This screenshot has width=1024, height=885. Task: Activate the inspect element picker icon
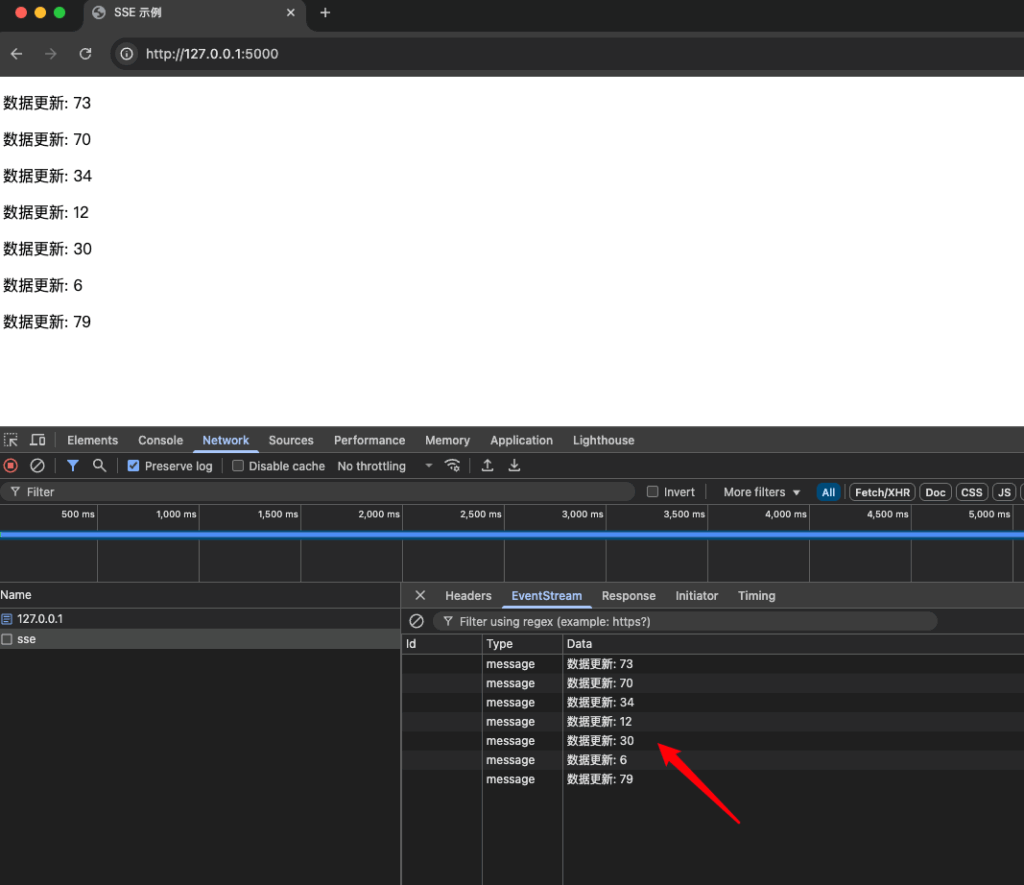click(x=11, y=440)
